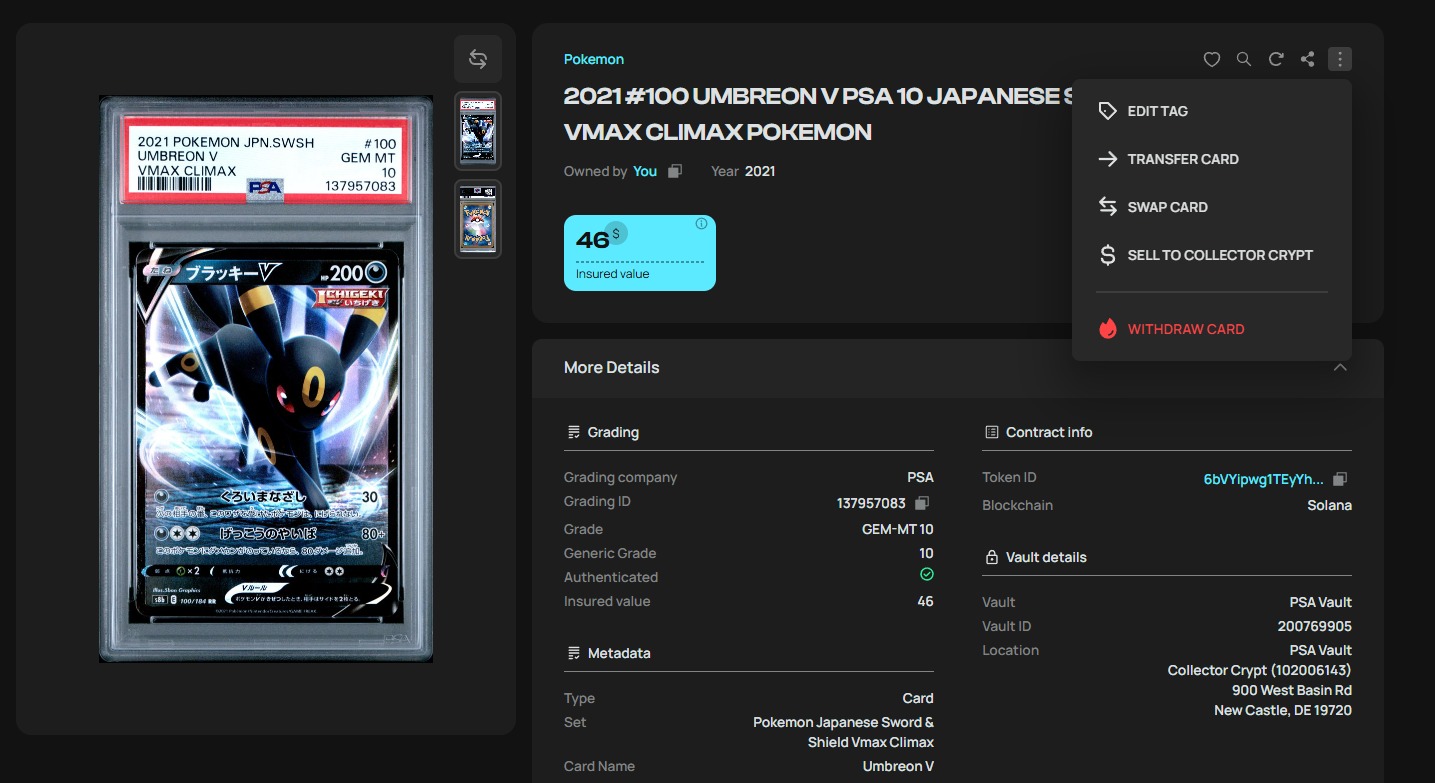
Task: Click info icon on insured value badge
Action: pos(702,224)
